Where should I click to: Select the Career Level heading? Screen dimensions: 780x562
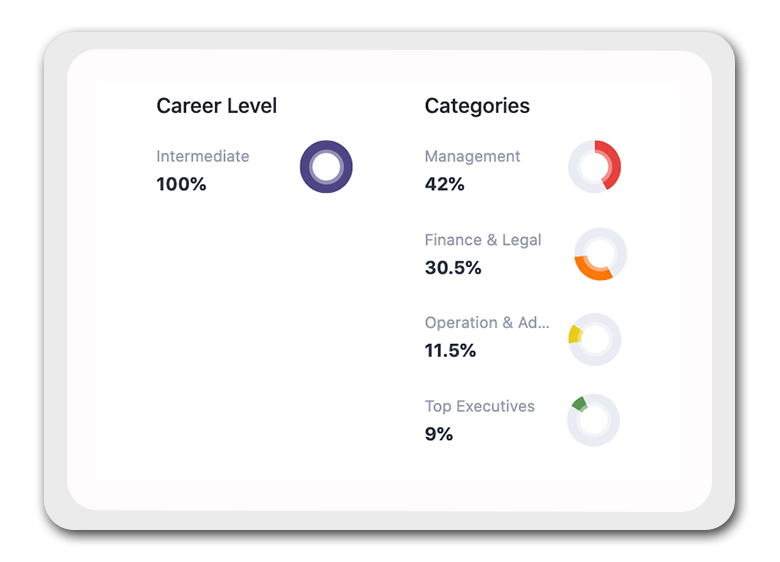216,106
